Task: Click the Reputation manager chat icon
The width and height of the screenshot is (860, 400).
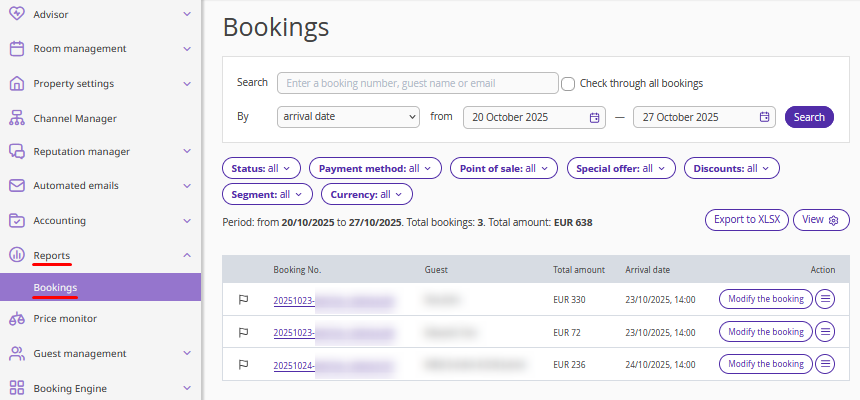Action: (16, 152)
